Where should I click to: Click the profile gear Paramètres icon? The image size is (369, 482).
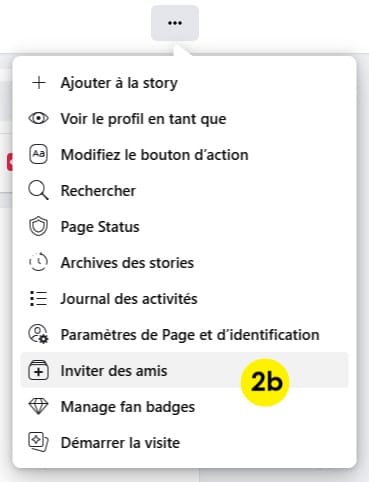tap(38, 334)
